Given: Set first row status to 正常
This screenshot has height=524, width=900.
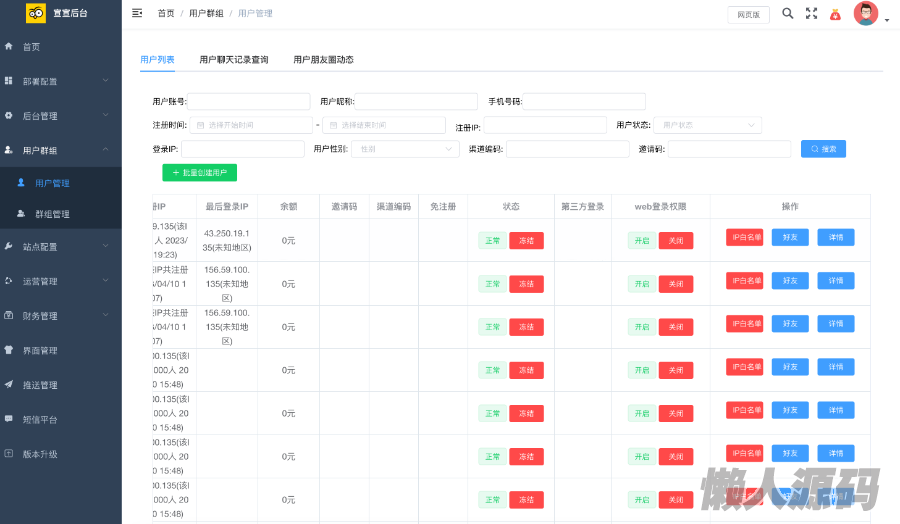Looking at the screenshot, I should 492,240.
